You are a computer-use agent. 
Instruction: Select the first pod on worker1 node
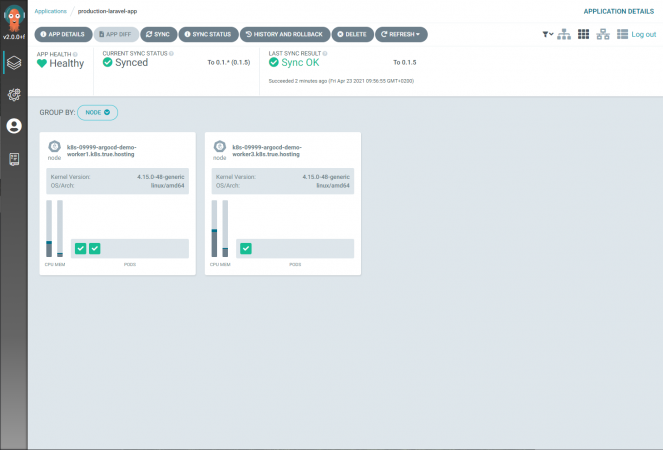80,249
